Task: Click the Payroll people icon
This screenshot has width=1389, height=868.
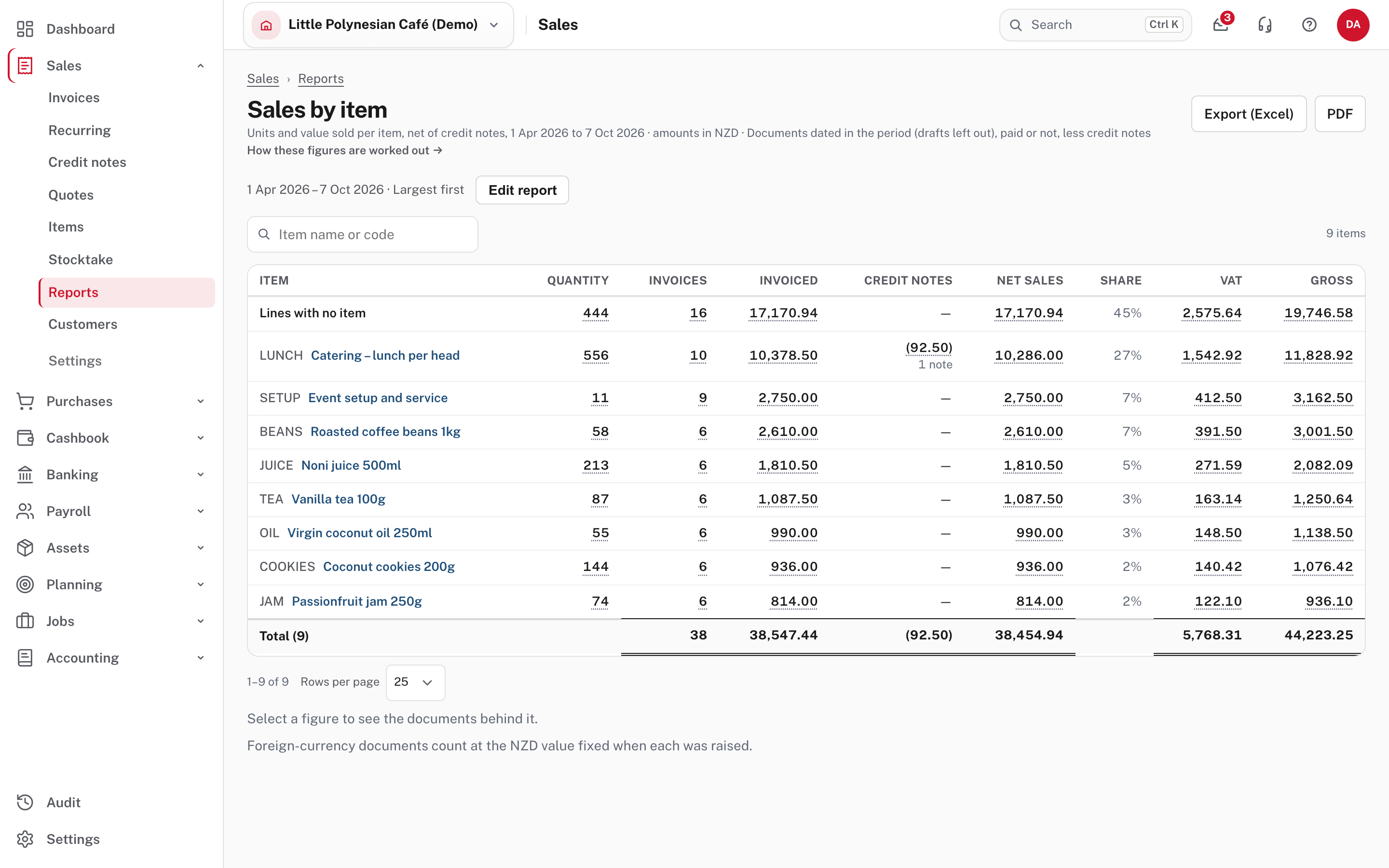Action: coord(25,511)
